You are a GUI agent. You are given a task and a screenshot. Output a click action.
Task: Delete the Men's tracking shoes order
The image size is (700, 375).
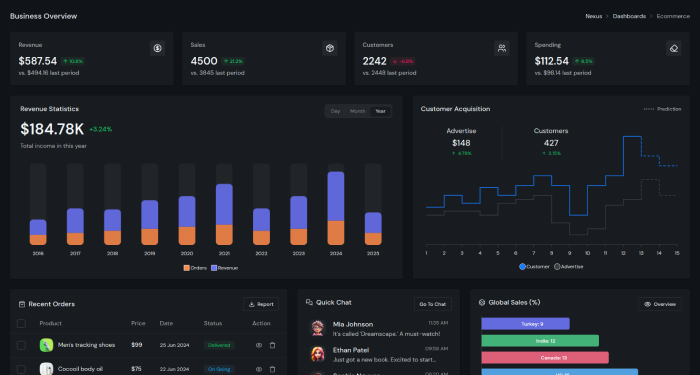tap(272, 345)
